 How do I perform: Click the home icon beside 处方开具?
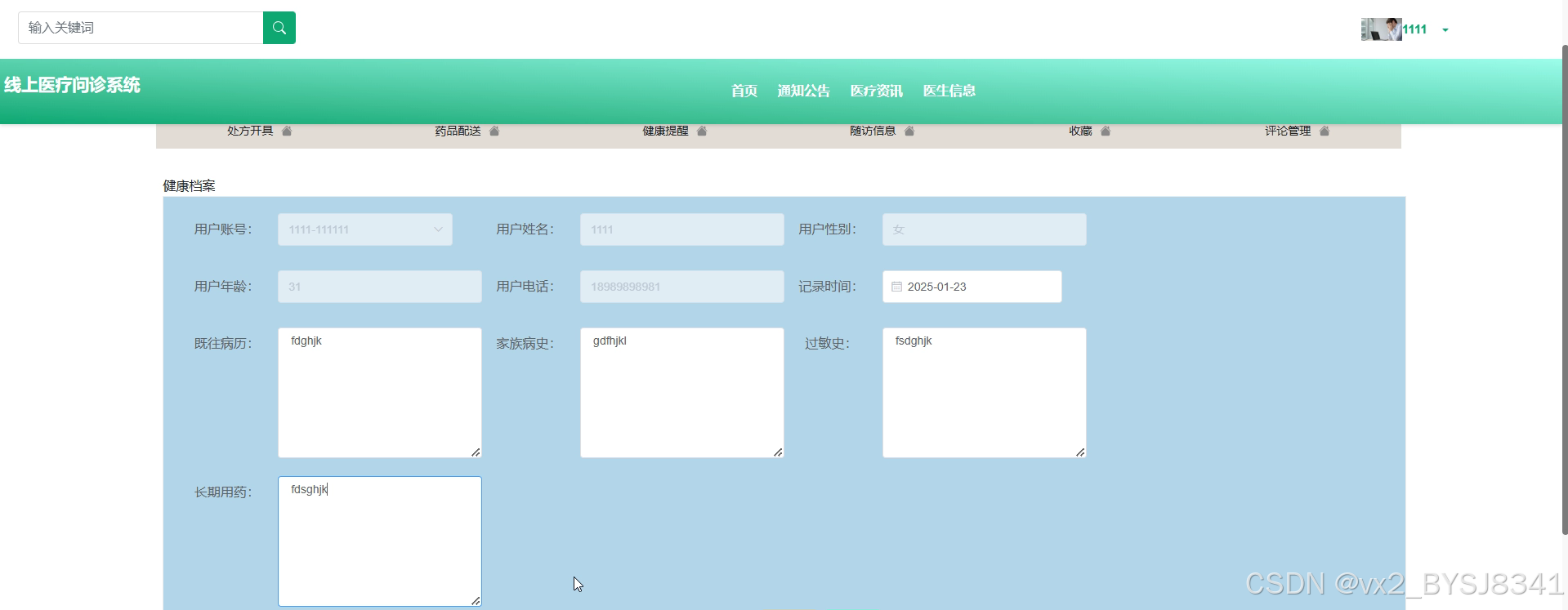(287, 131)
